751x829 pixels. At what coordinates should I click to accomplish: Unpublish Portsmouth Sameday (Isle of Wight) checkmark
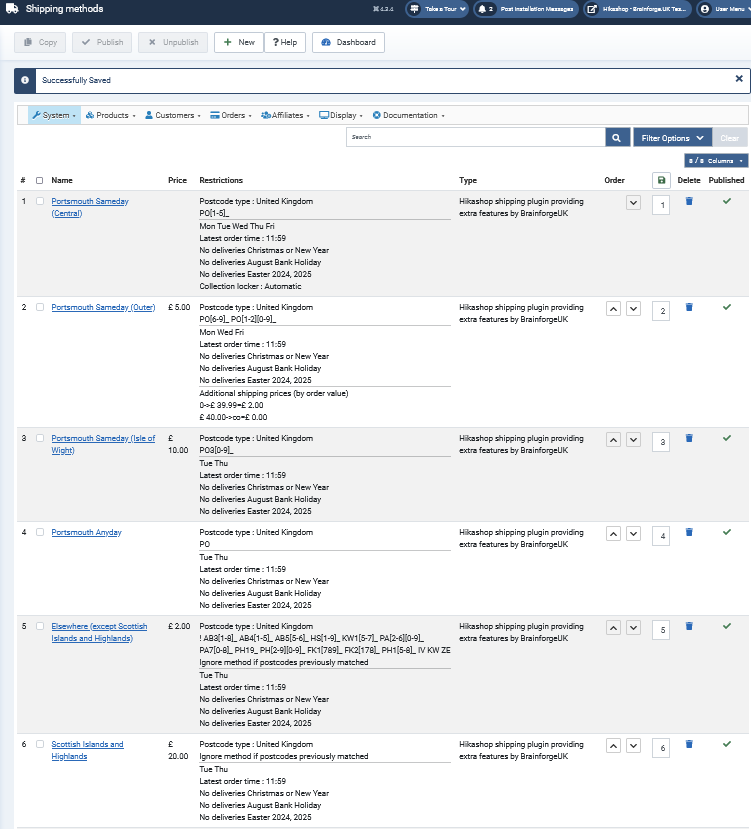pyautogui.click(x=727, y=438)
